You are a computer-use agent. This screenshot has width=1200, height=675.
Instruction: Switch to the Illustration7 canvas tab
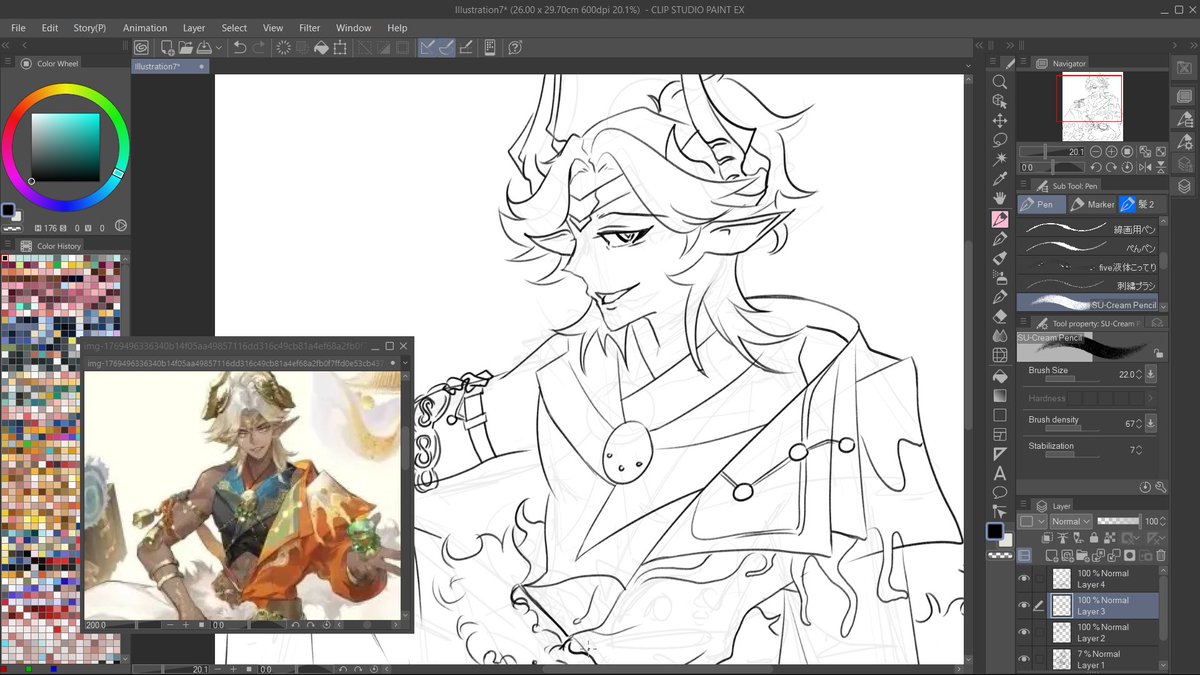[x=169, y=66]
